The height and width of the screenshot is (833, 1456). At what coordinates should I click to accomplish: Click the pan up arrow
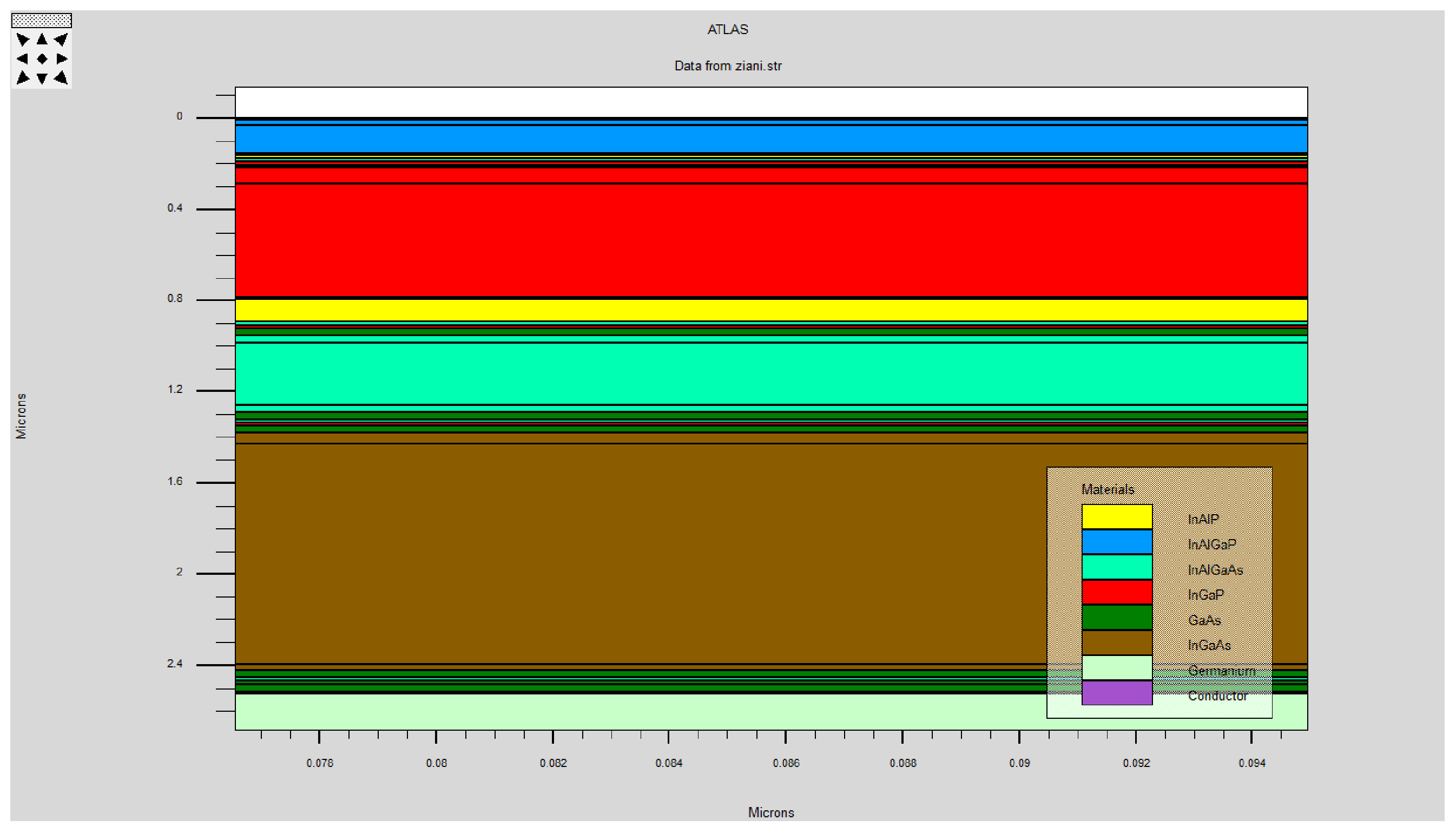point(42,40)
